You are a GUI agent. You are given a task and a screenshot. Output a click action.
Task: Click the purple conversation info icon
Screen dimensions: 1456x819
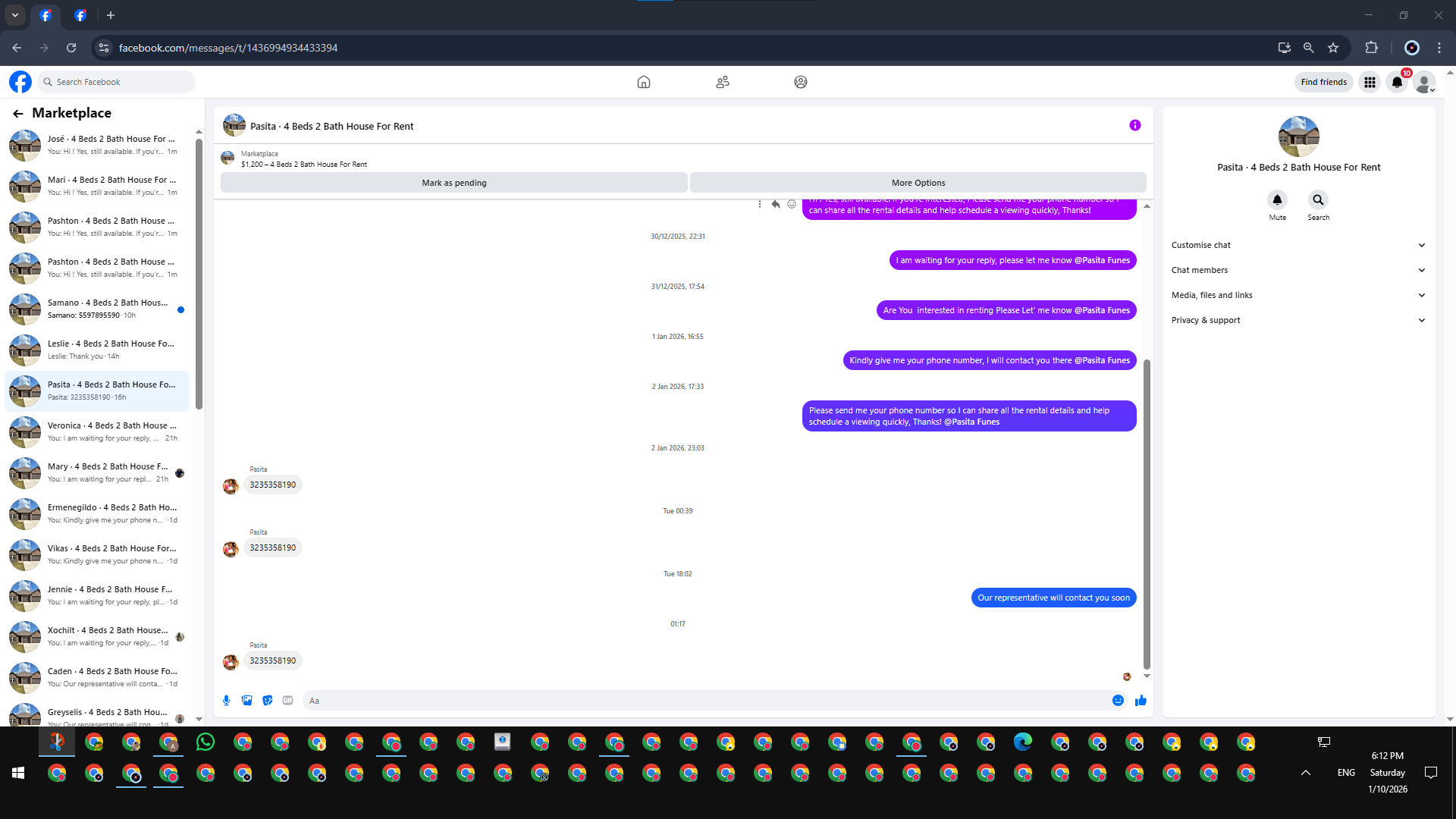tap(1134, 126)
